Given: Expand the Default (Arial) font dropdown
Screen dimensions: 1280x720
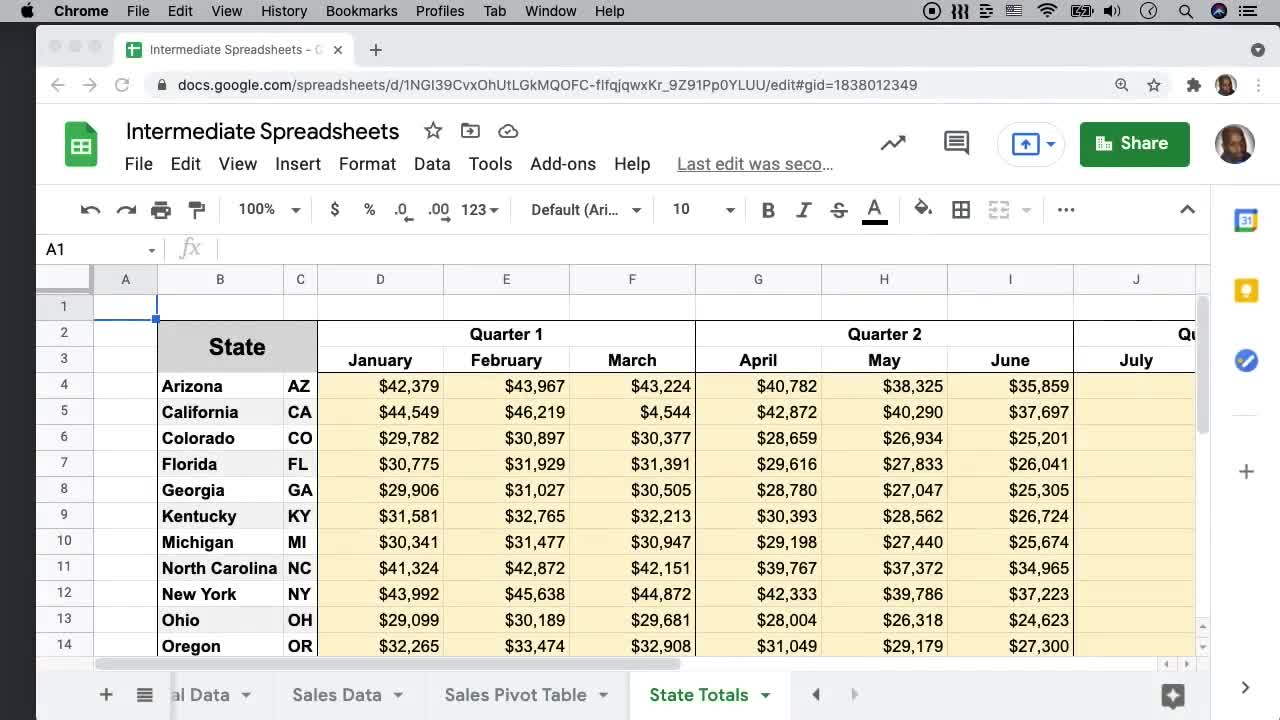Looking at the screenshot, I should click(x=586, y=210).
